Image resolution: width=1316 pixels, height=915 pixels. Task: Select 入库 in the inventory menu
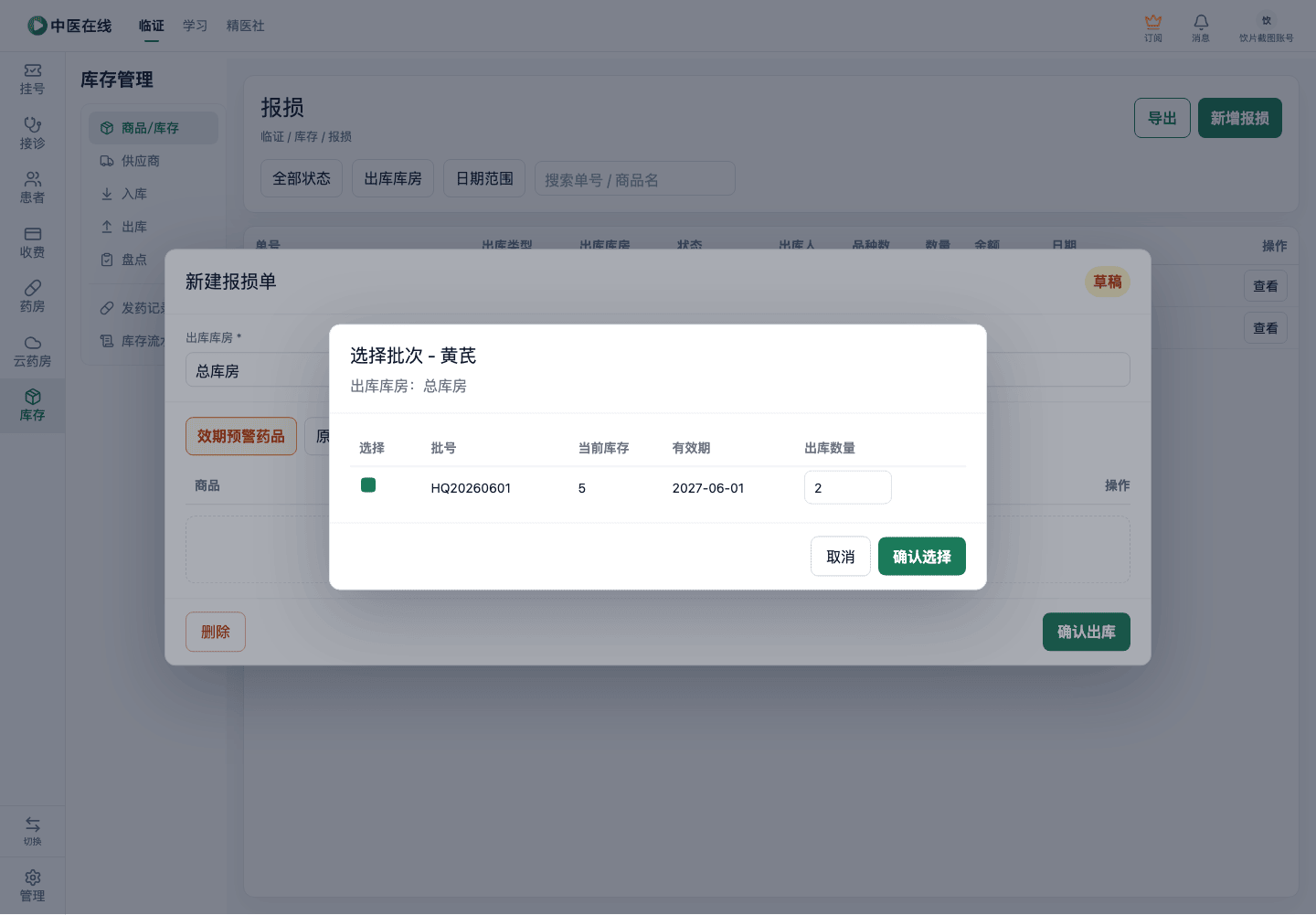154,194
